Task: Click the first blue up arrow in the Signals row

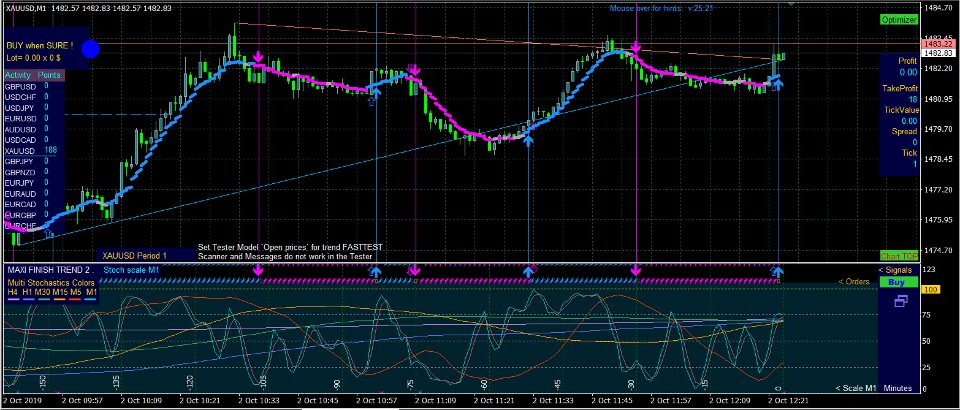Action: pos(375,271)
